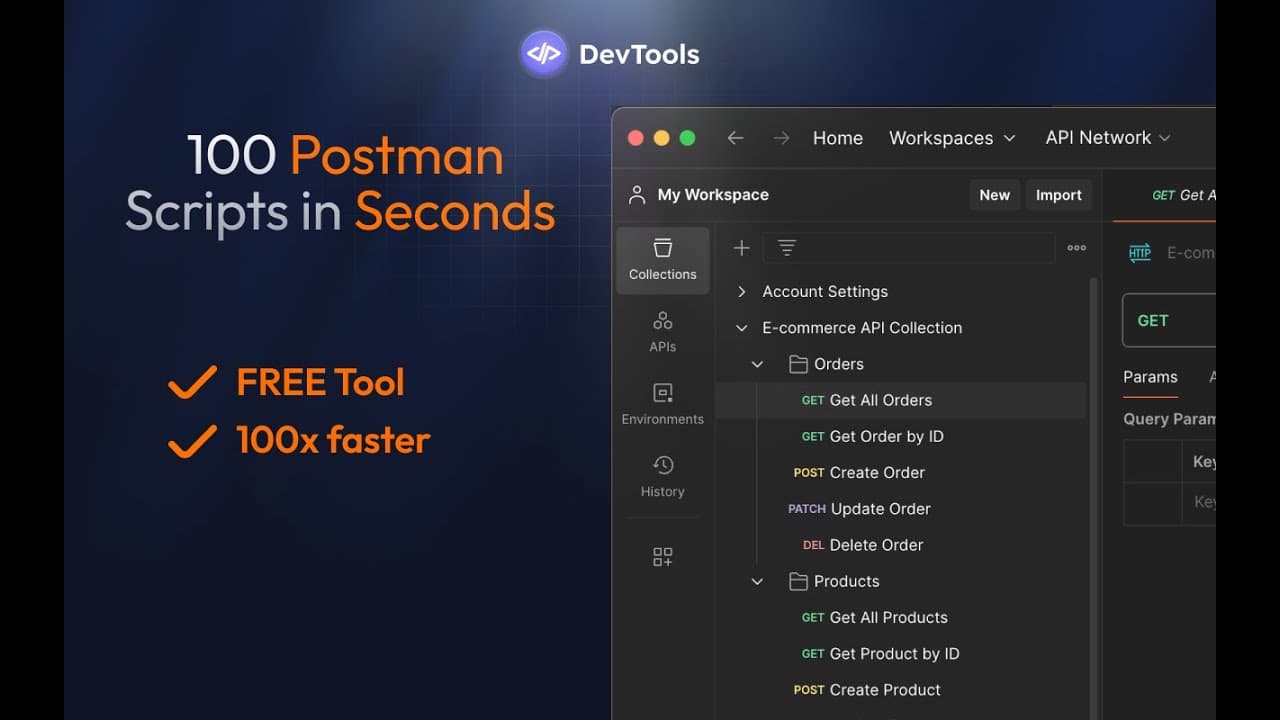
Task: Click the Orders folder icon
Action: 798,364
